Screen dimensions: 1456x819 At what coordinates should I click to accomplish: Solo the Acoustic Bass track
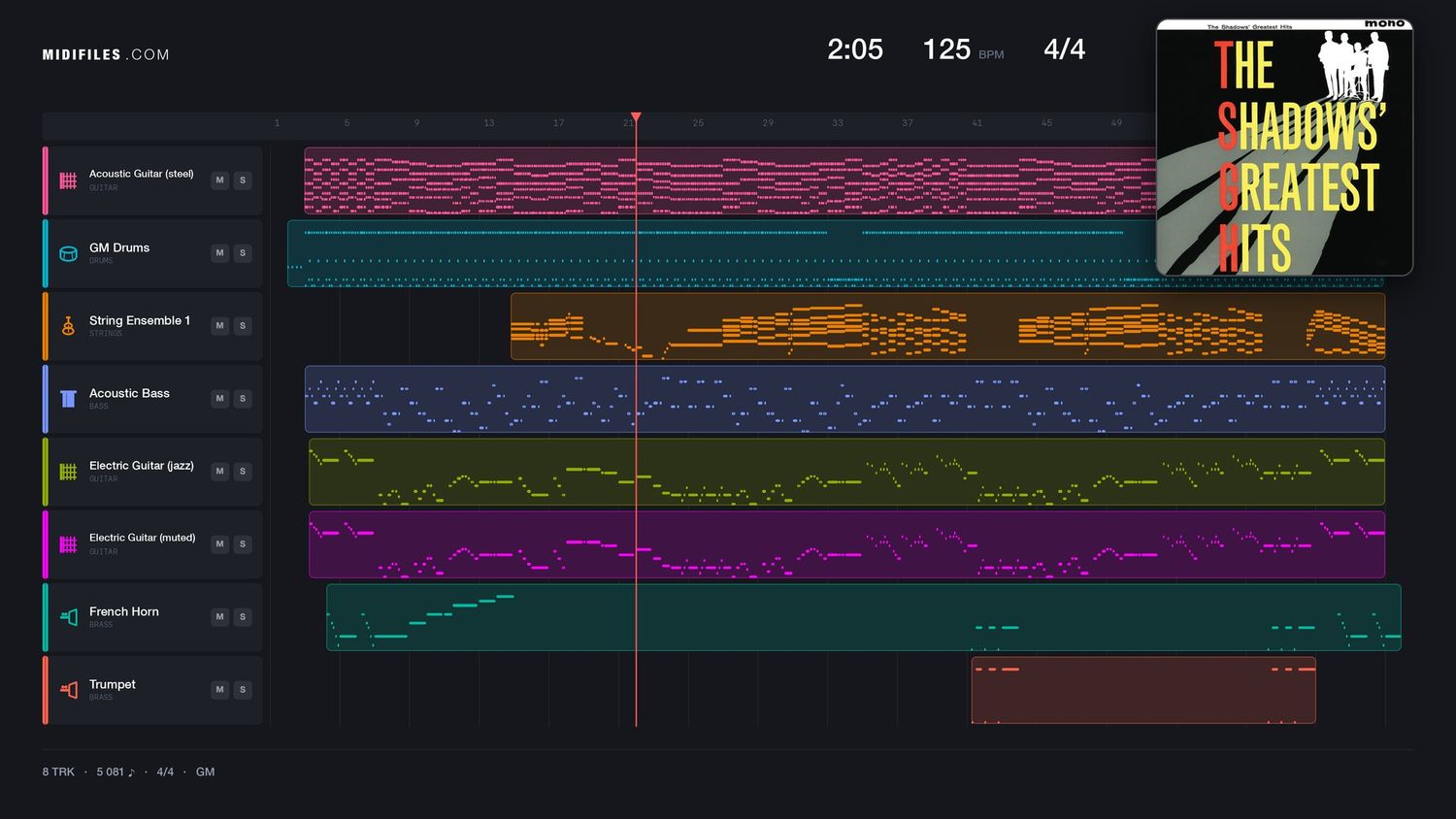click(243, 399)
